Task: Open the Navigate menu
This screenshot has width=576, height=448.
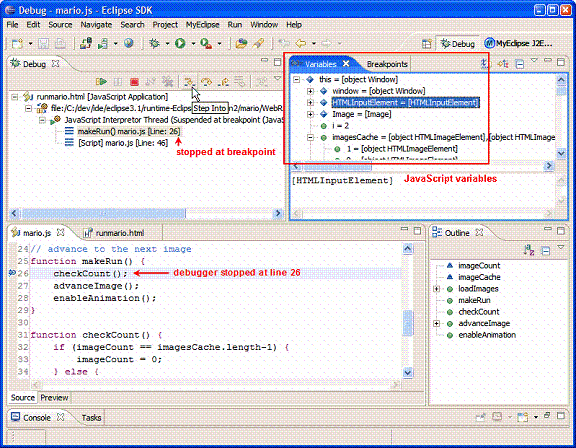Action: point(96,25)
